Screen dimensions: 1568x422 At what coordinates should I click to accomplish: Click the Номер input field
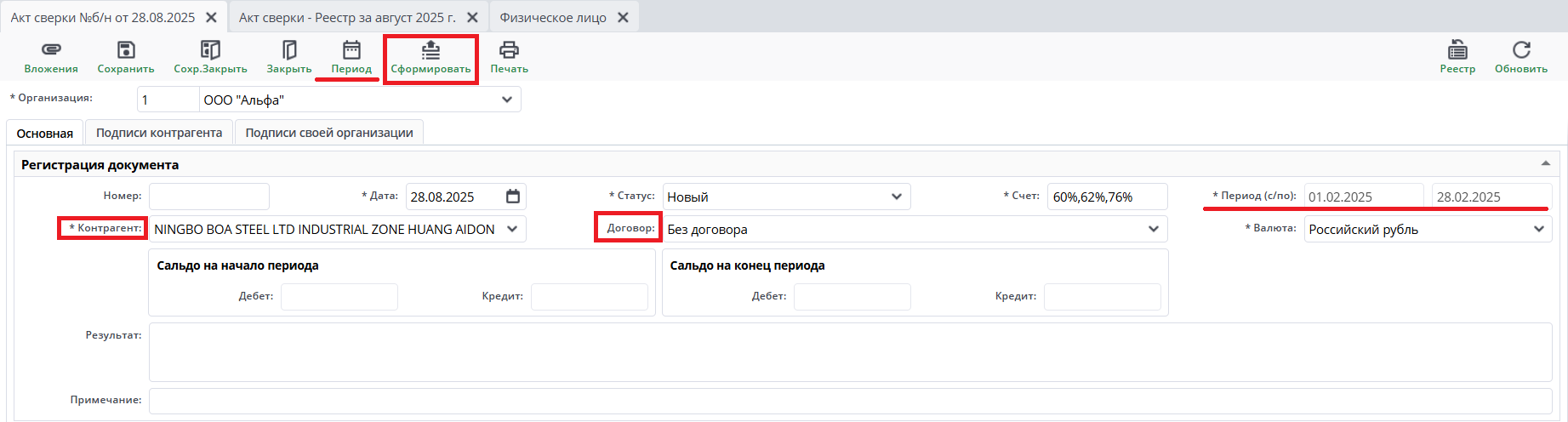point(209,197)
